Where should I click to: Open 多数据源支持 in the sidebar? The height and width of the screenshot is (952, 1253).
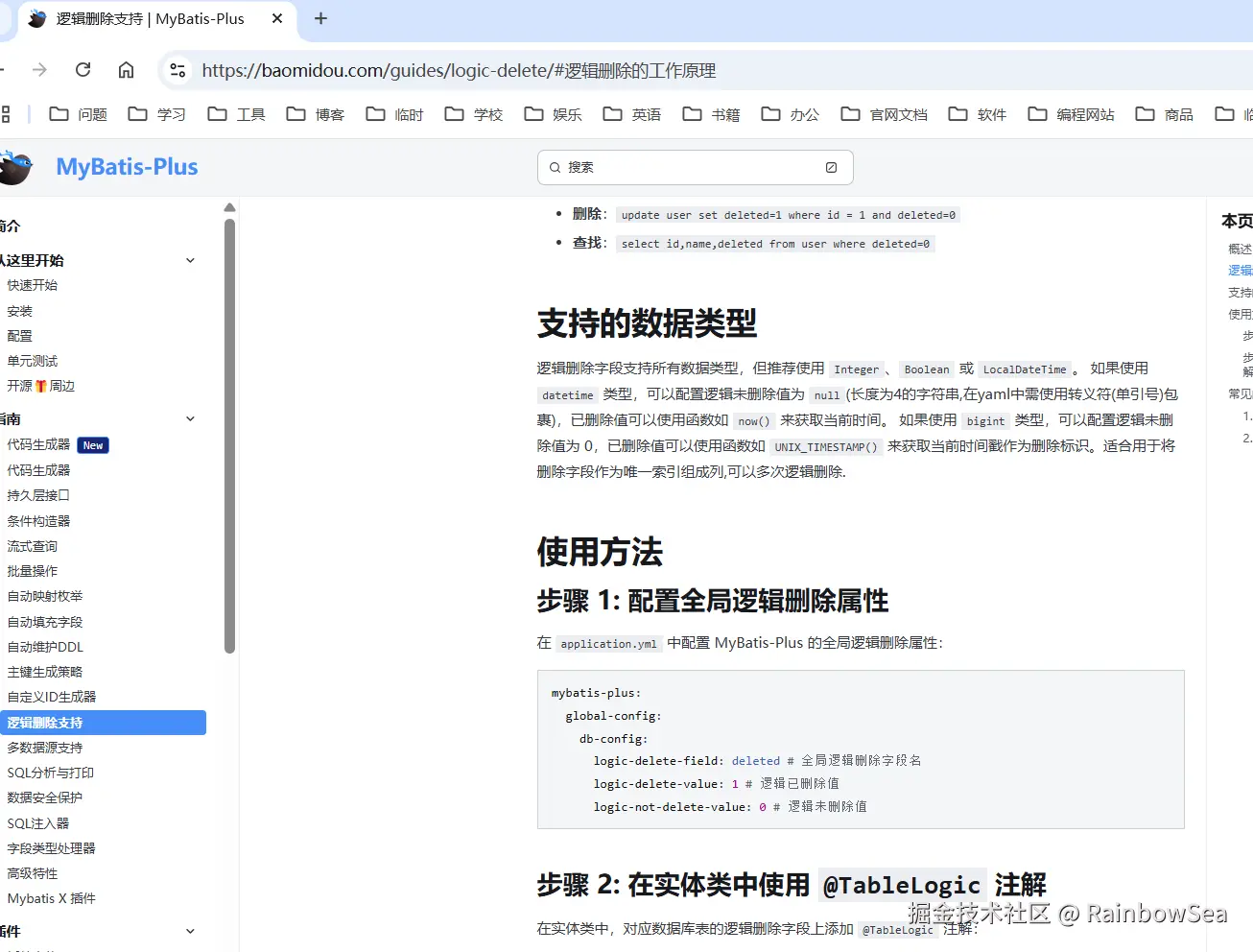point(45,748)
